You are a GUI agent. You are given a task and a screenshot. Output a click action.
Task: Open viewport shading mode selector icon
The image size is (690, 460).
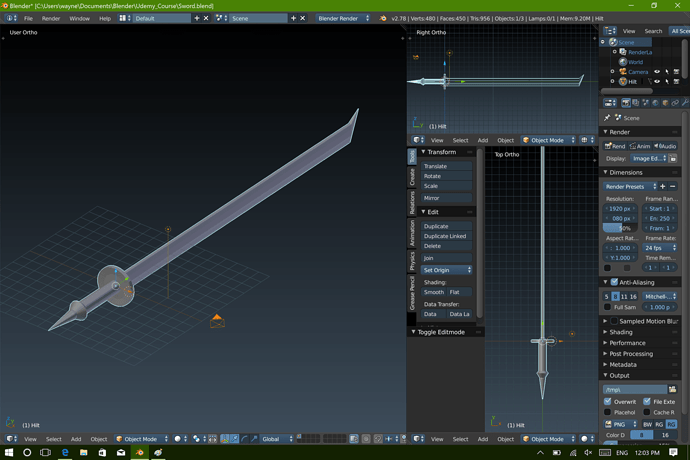[x=180, y=439]
